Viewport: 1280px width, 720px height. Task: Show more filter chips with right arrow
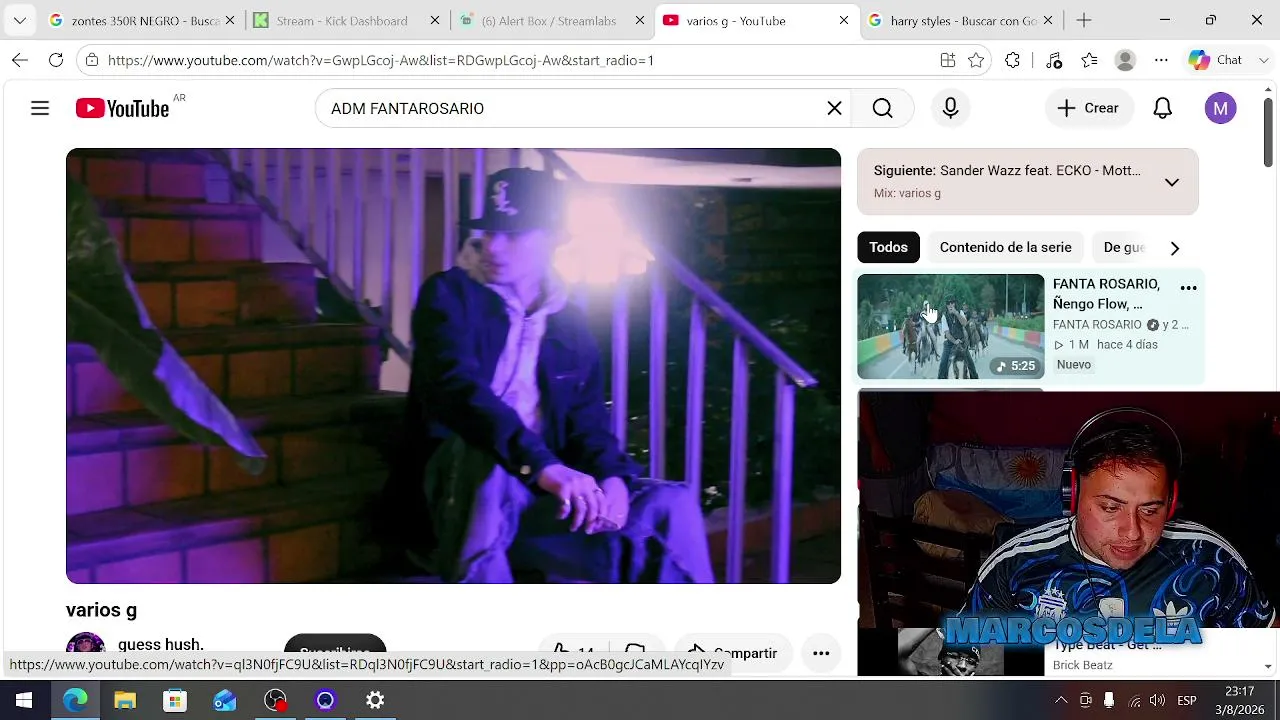(1175, 248)
